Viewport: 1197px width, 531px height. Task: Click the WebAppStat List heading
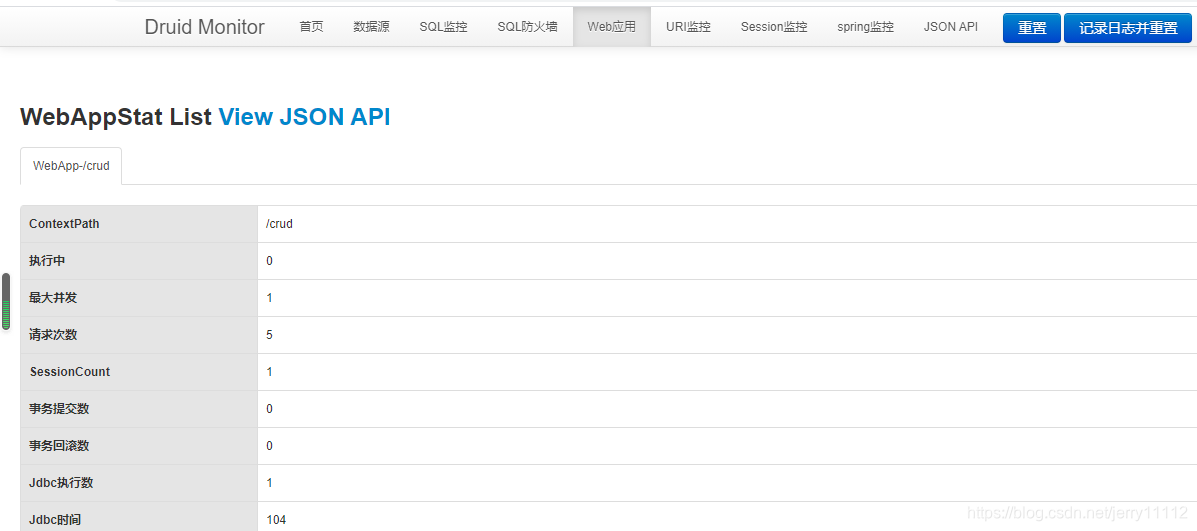pos(116,117)
